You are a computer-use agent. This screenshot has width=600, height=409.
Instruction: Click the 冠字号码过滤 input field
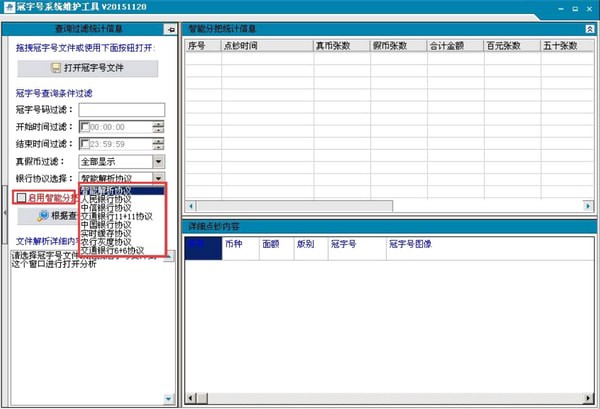[x=121, y=110]
